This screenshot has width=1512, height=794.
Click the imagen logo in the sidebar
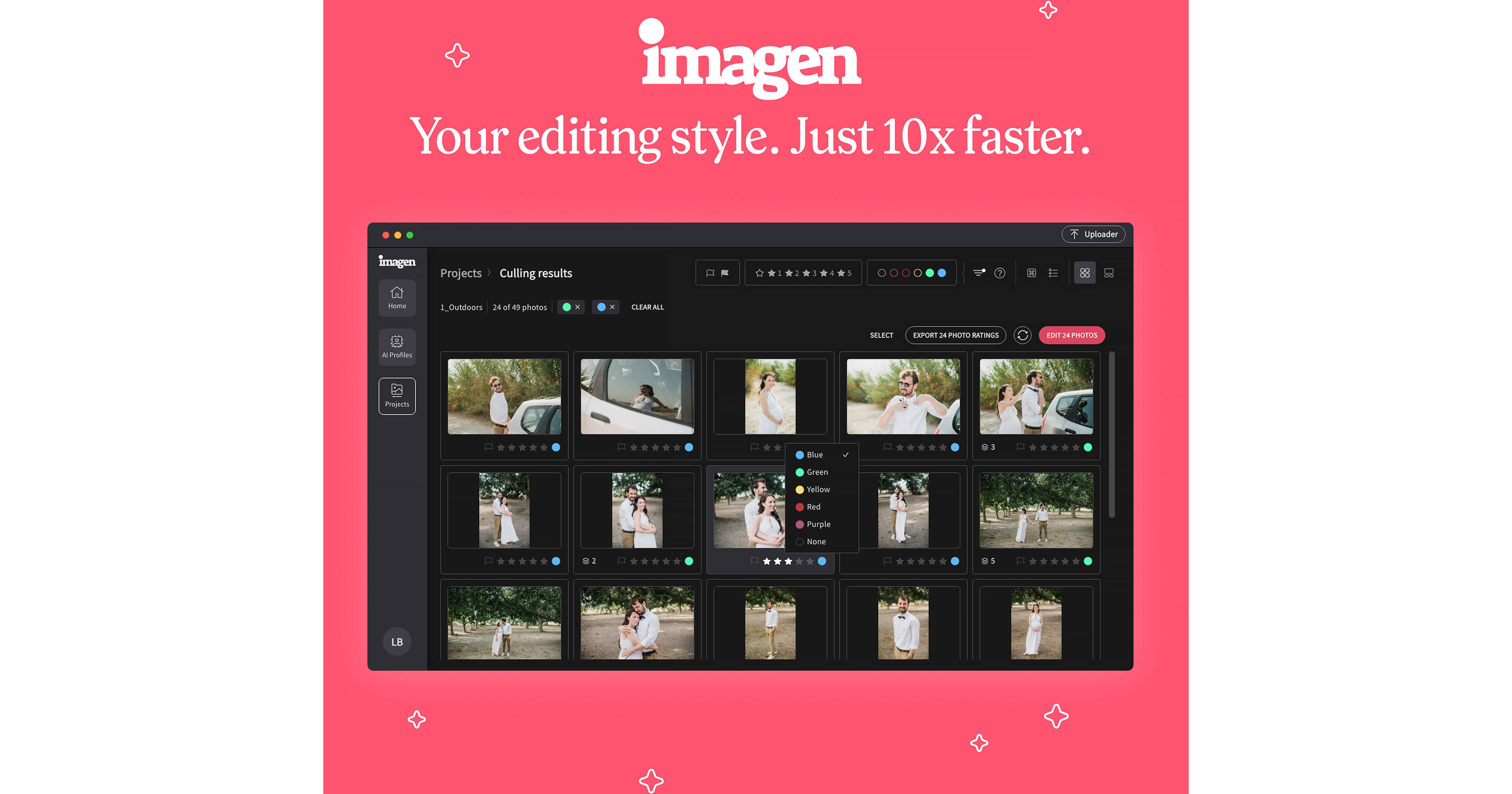[397, 262]
